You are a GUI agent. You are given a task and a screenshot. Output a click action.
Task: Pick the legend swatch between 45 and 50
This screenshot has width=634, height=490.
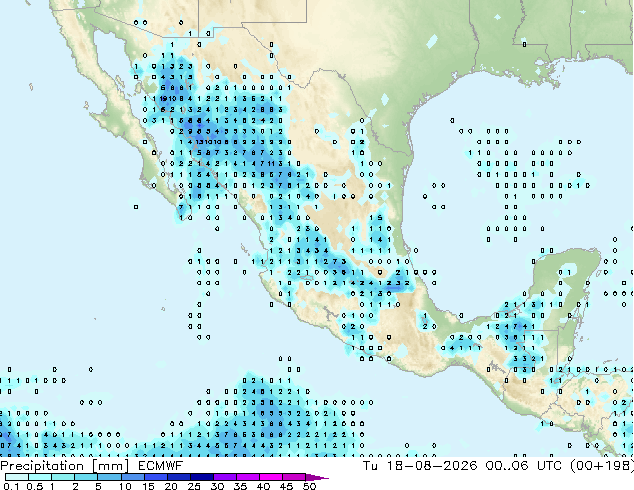tap(294, 477)
